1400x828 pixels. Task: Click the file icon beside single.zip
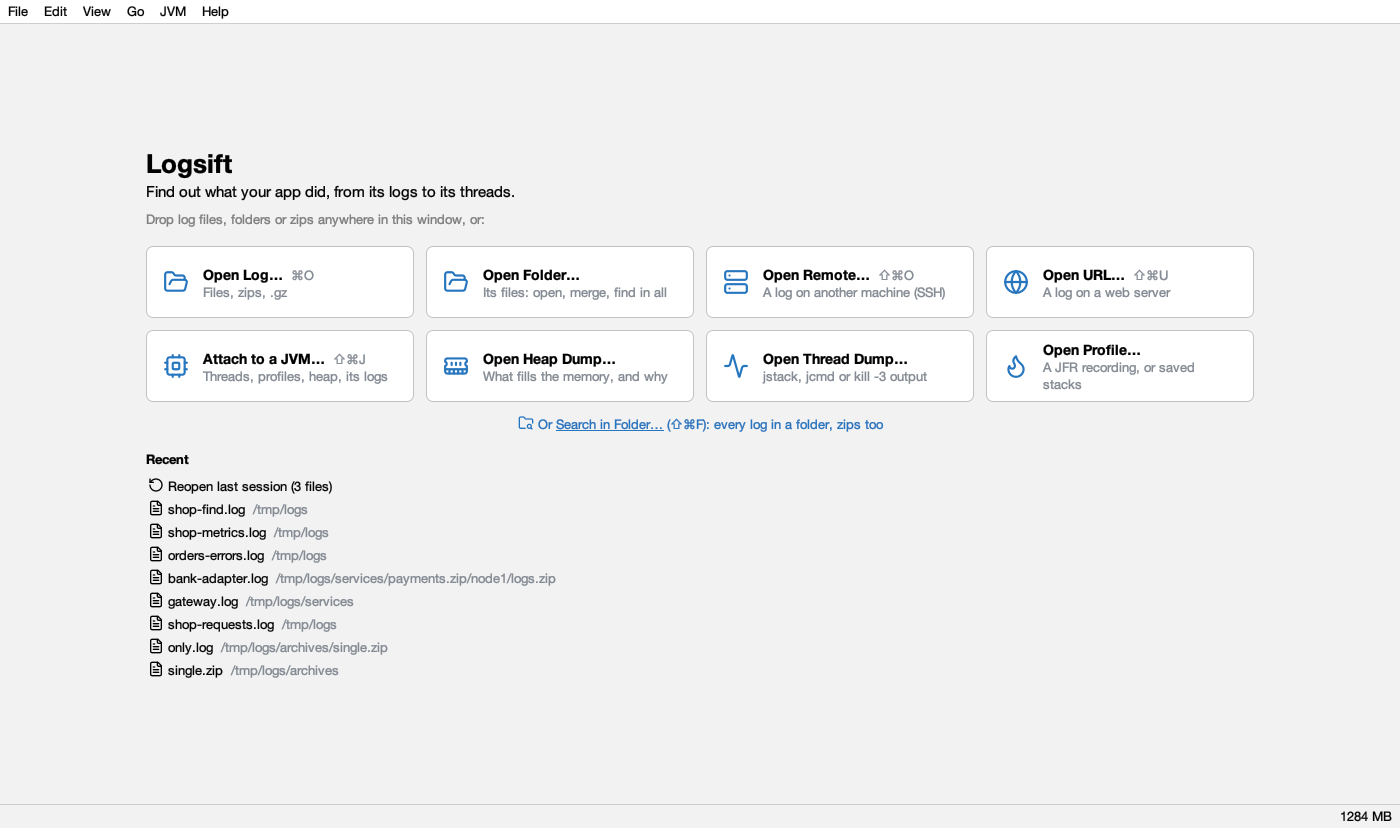point(156,669)
